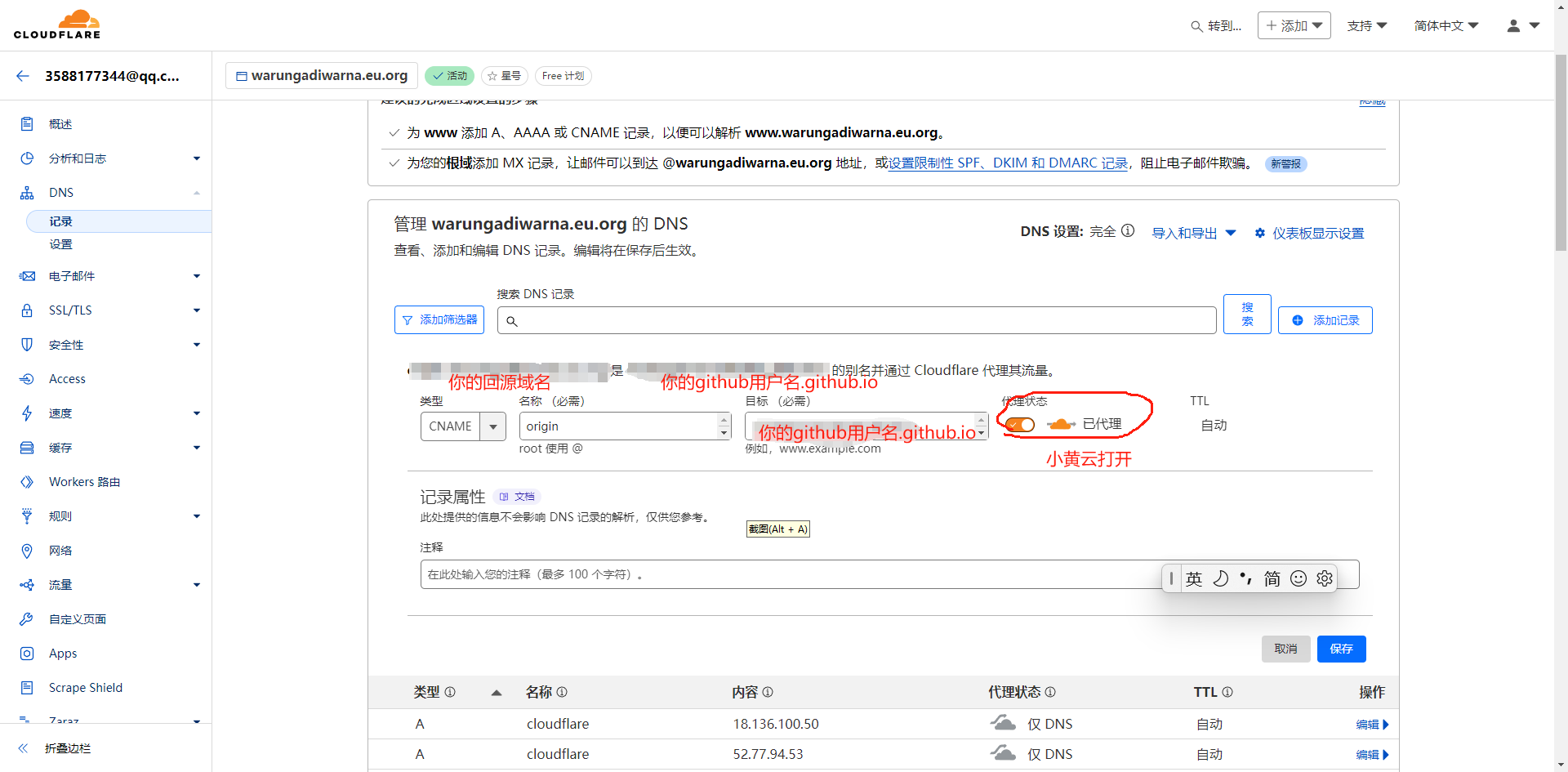Viewport: 1568px width, 772px height.
Task: Collapse the DNS sidebar section arrow
Action: [x=197, y=193]
